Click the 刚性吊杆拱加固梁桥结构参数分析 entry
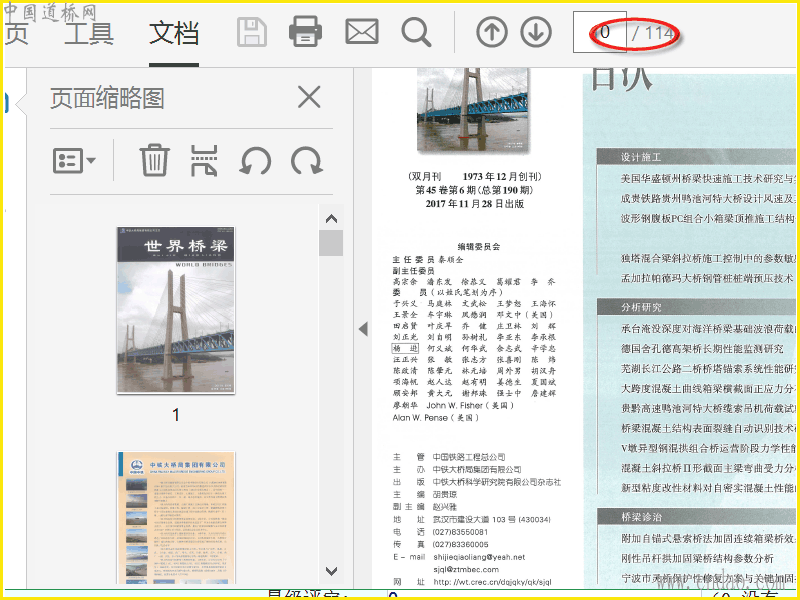The image size is (800, 600). (x=697, y=558)
